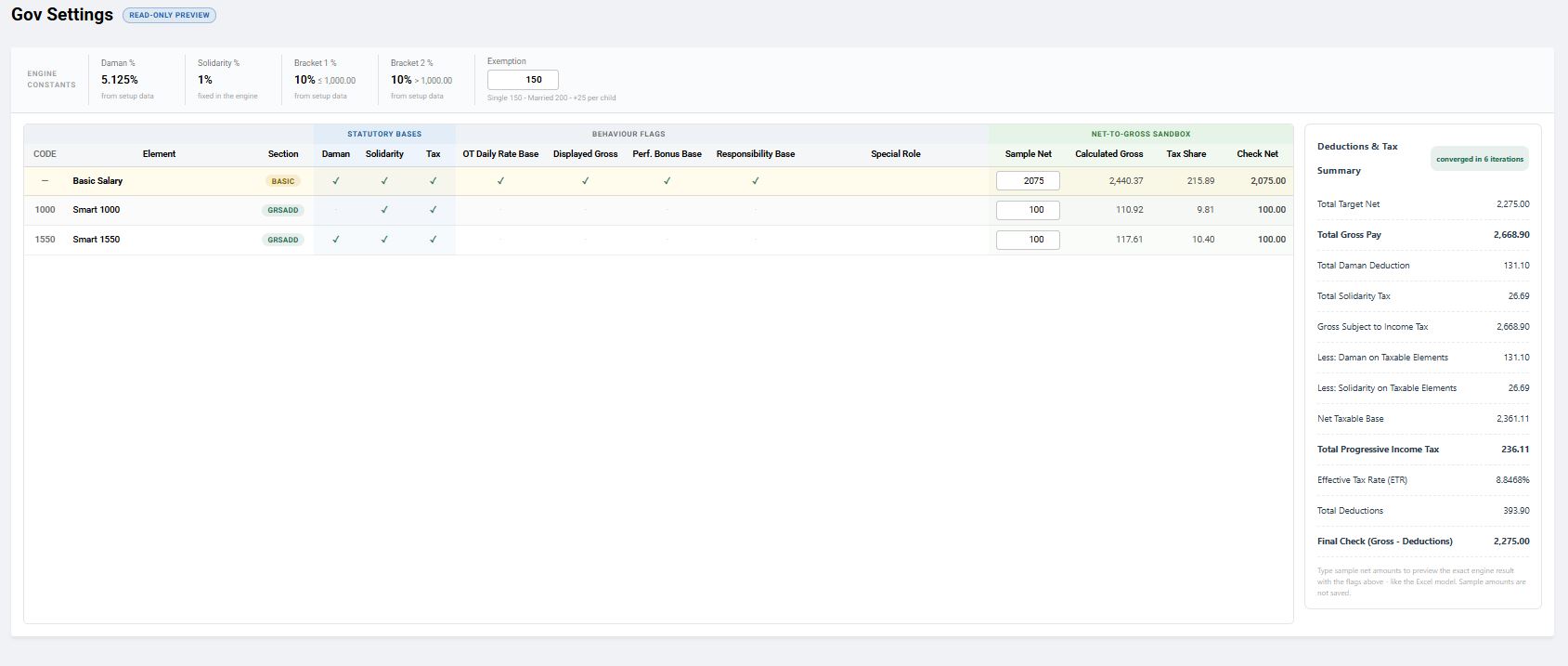Click calculated gross value 117.61
Screen dimensions: 1568x666
pos(1129,240)
